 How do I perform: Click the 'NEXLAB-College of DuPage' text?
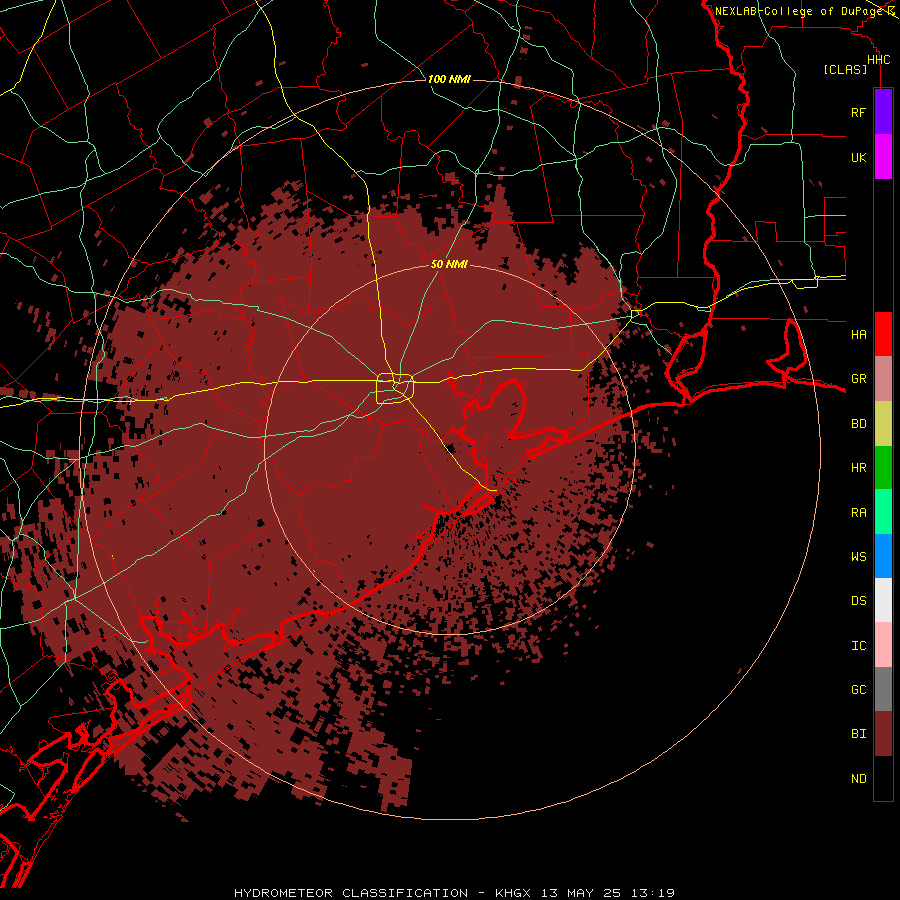(x=799, y=11)
